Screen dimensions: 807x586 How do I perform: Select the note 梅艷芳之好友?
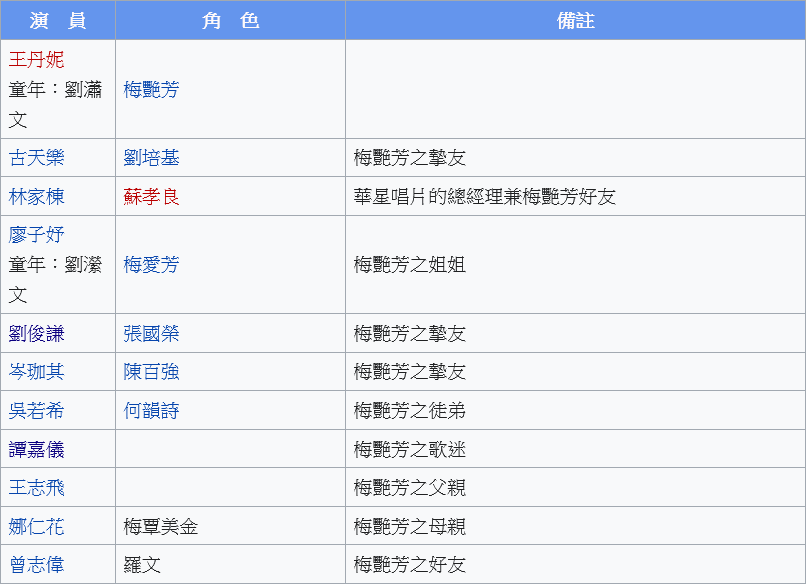pos(410,564)
